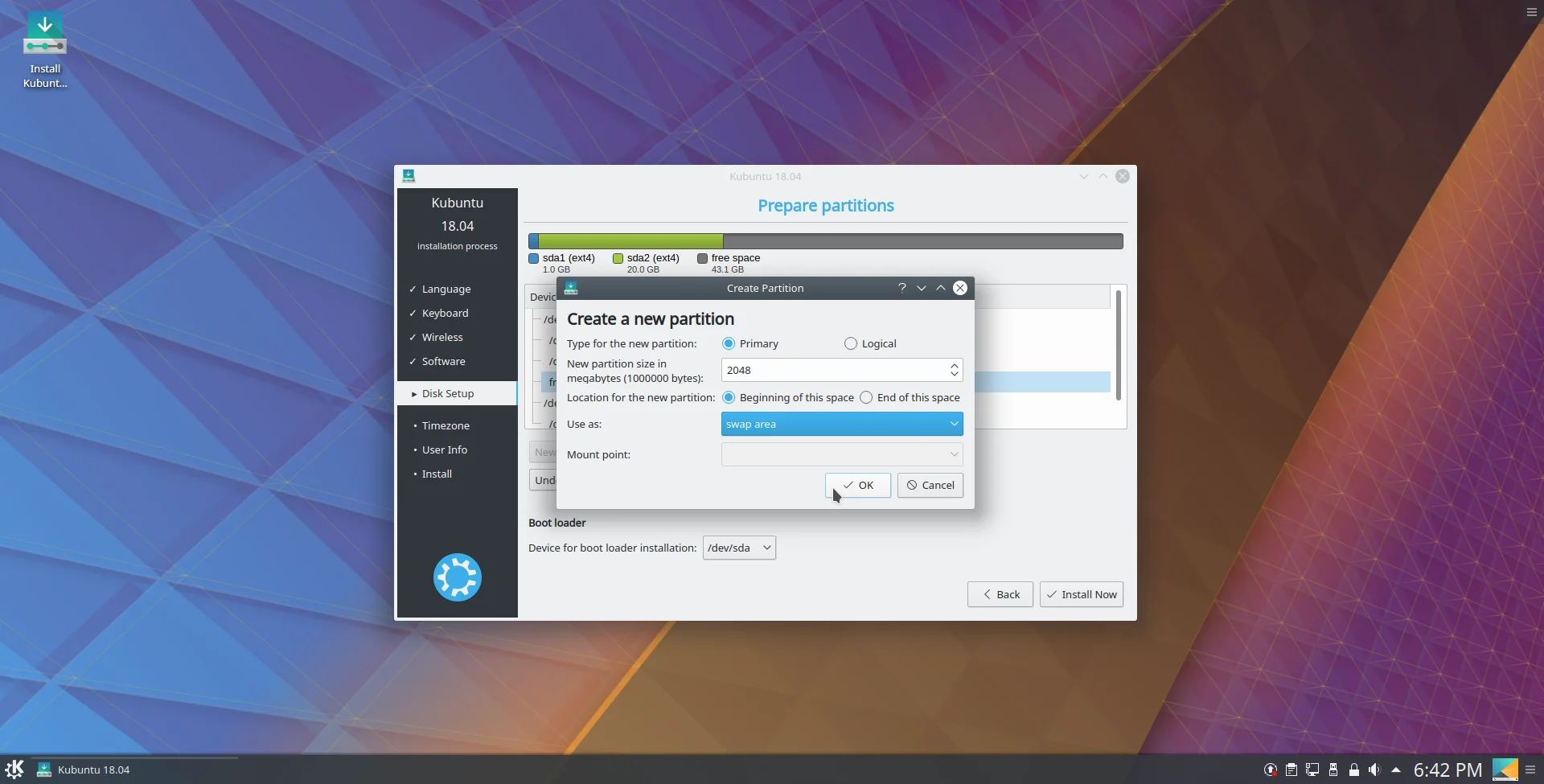Open the Use as dropdown showing swap area
This screenshot has height=784, width=1544.
pos(842,424)
